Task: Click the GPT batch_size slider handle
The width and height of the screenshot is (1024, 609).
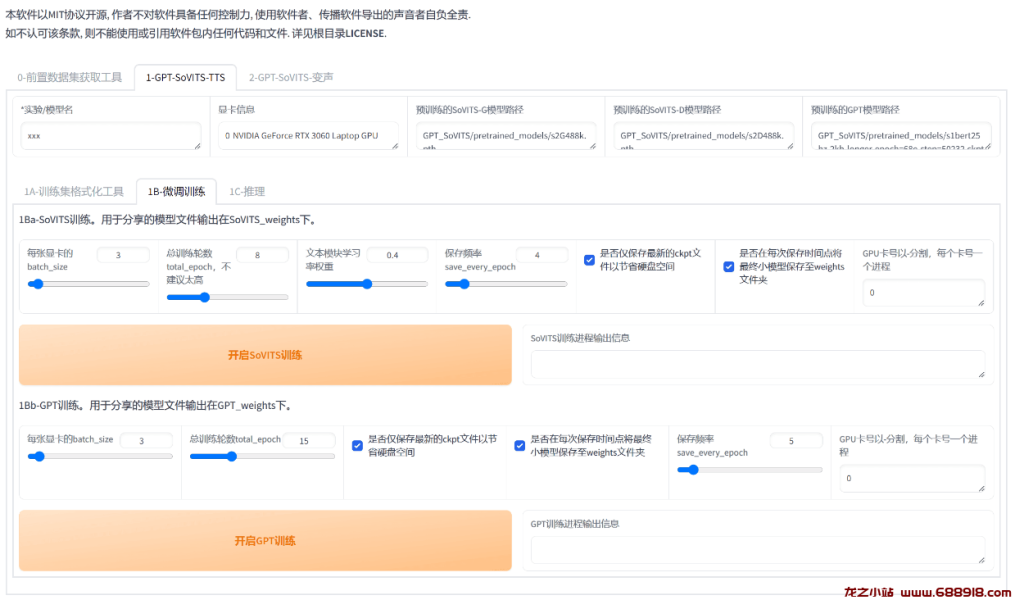Action: coord(39,456)
